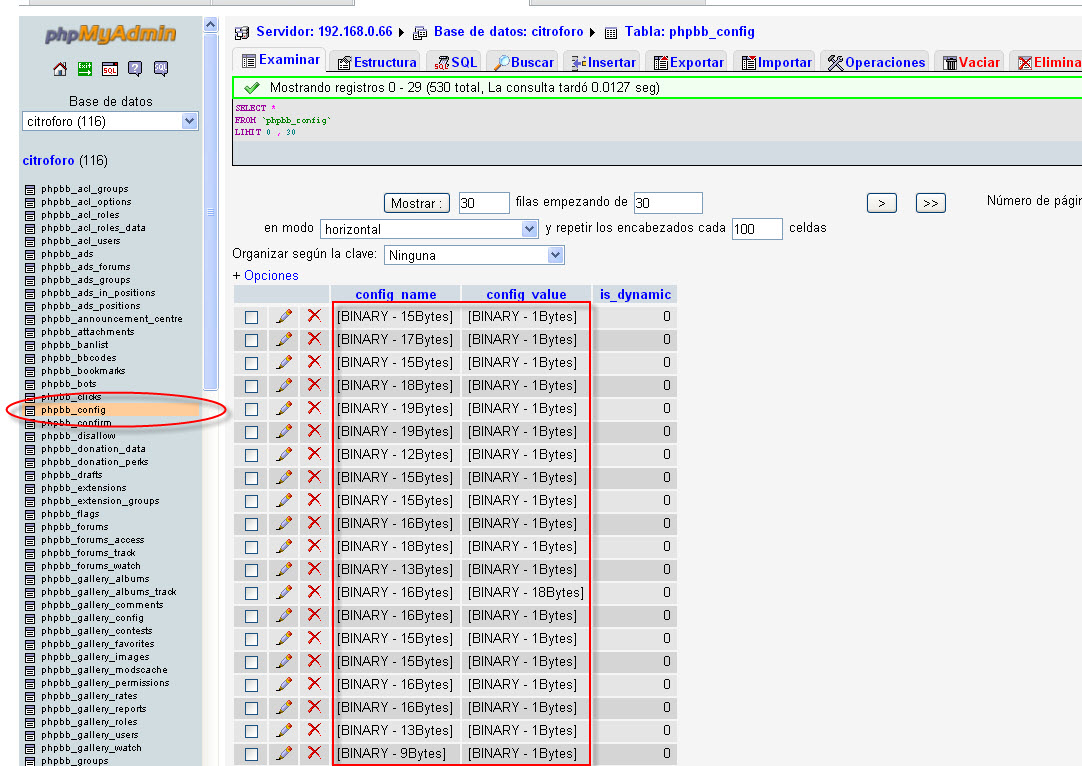Open the 'Organizar según la clave' dropdown
Screen dimensions: 1082x766
point(474,255)
